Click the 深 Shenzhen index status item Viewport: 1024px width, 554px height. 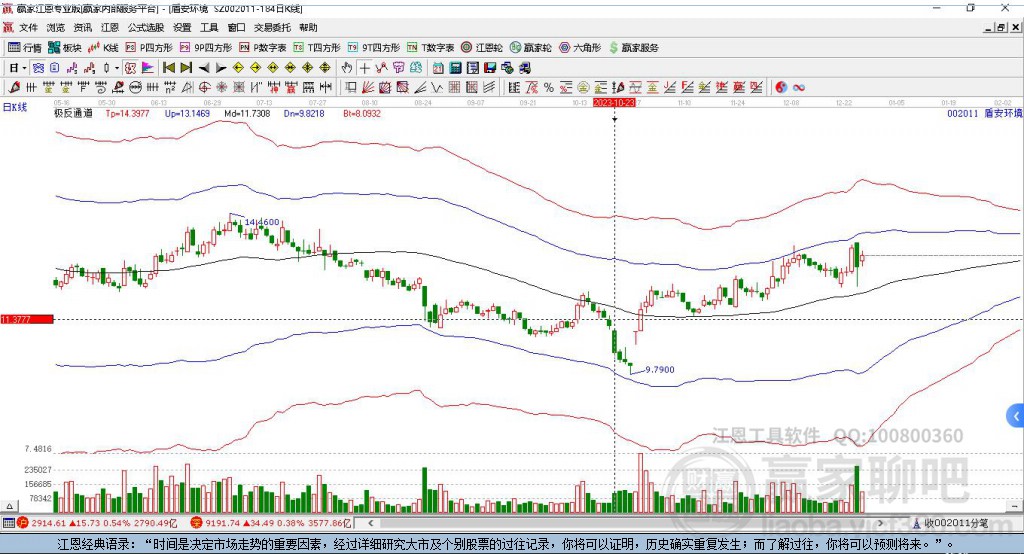tap(271, 523)
